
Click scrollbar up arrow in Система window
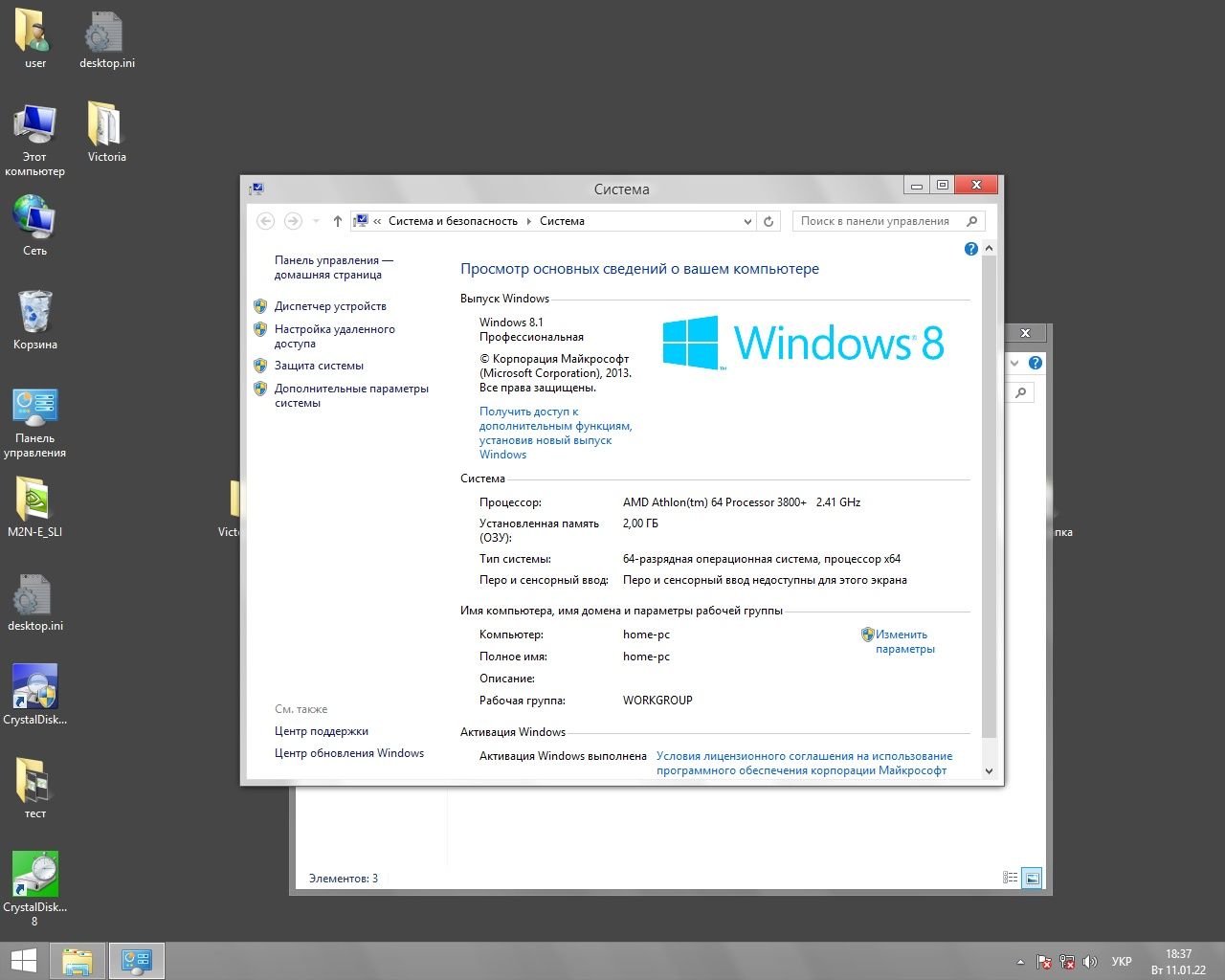tap(989, 248)
